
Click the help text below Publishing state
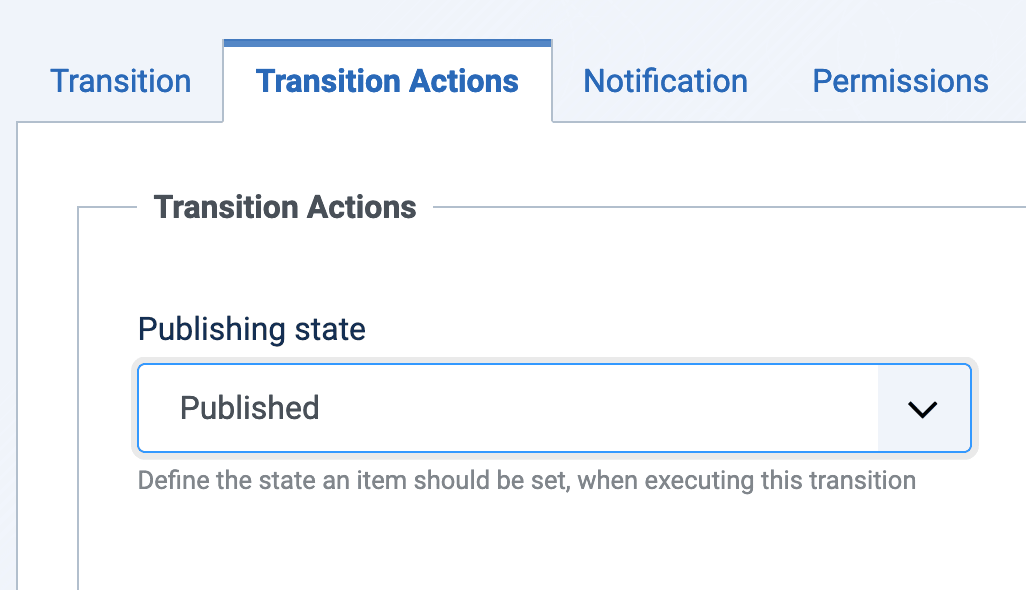[526, 480]
